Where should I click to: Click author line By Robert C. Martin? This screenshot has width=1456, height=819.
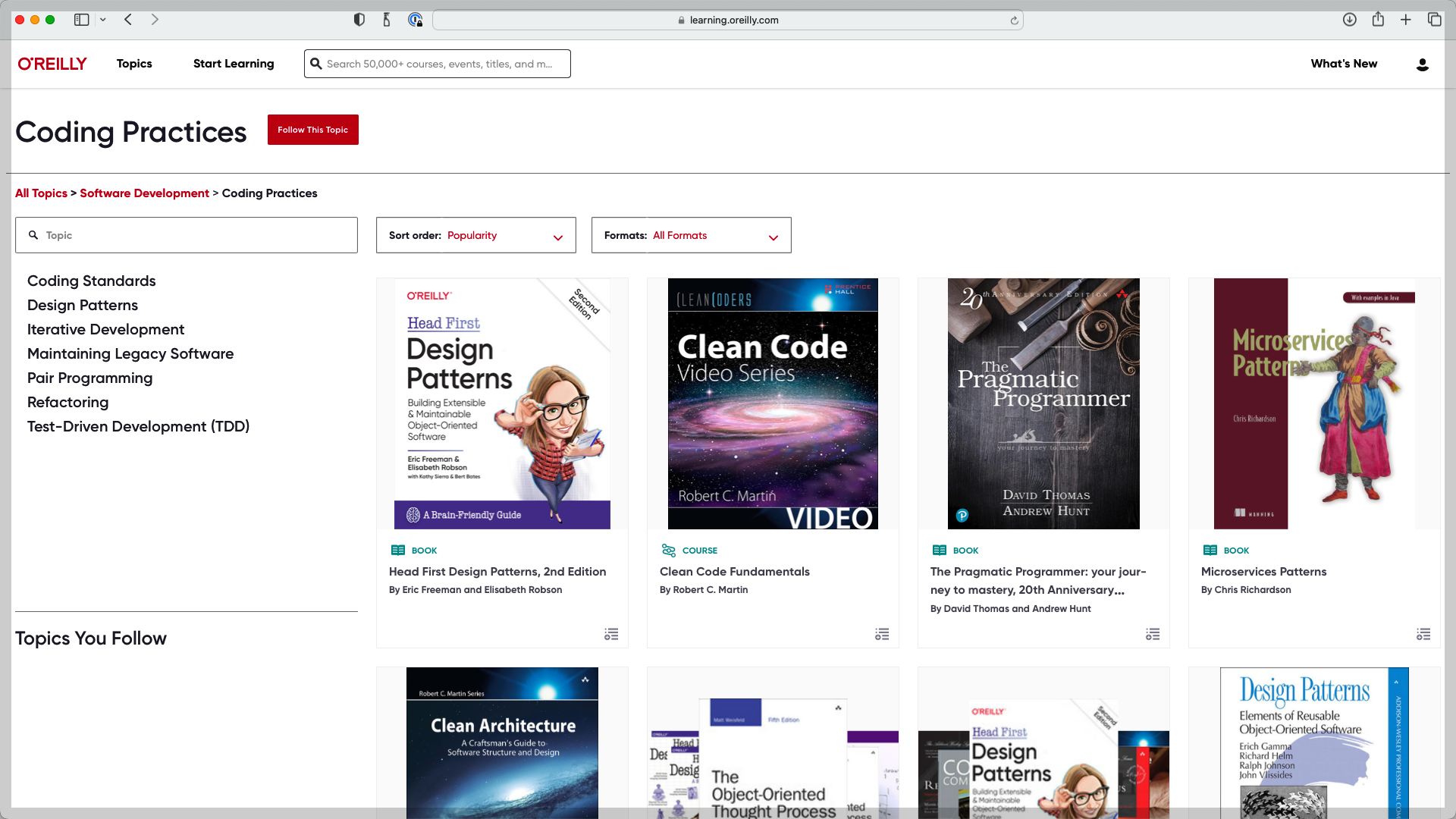(x=704, y=590)
